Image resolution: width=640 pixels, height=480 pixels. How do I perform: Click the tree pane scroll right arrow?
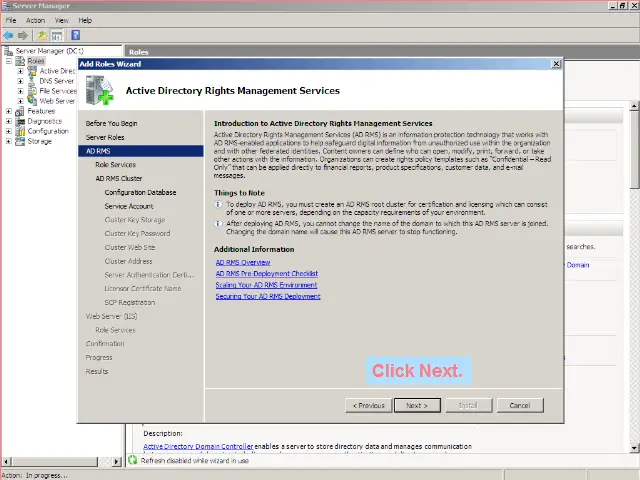[117, 462]
